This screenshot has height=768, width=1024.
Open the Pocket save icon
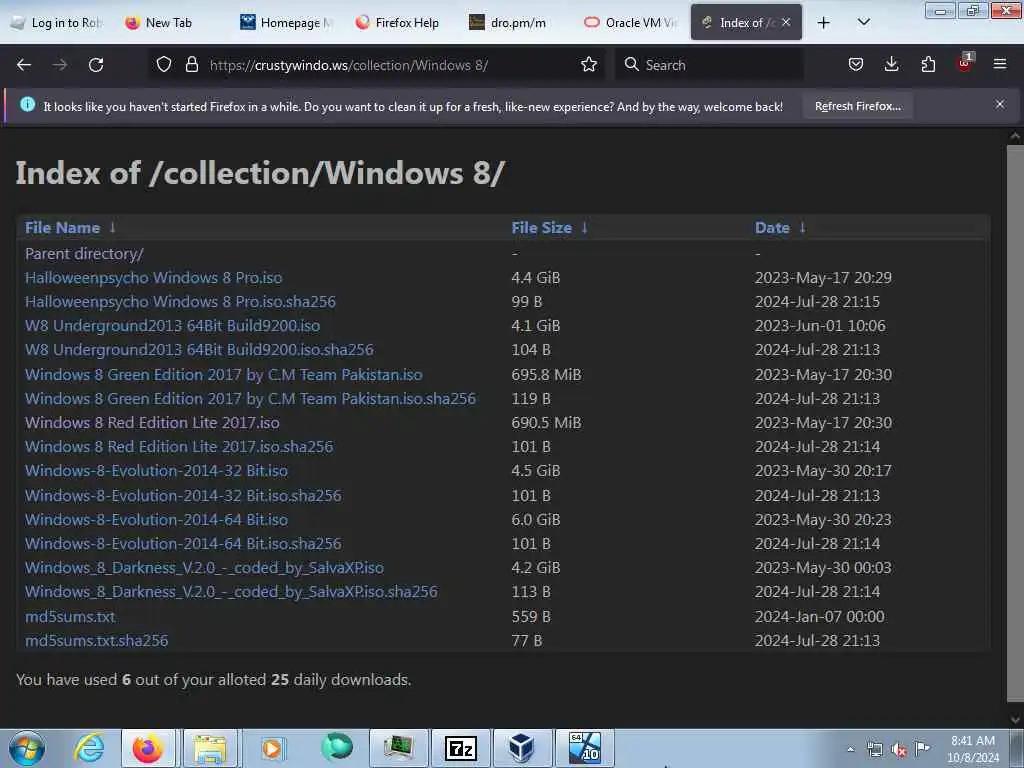click(856, 65)
